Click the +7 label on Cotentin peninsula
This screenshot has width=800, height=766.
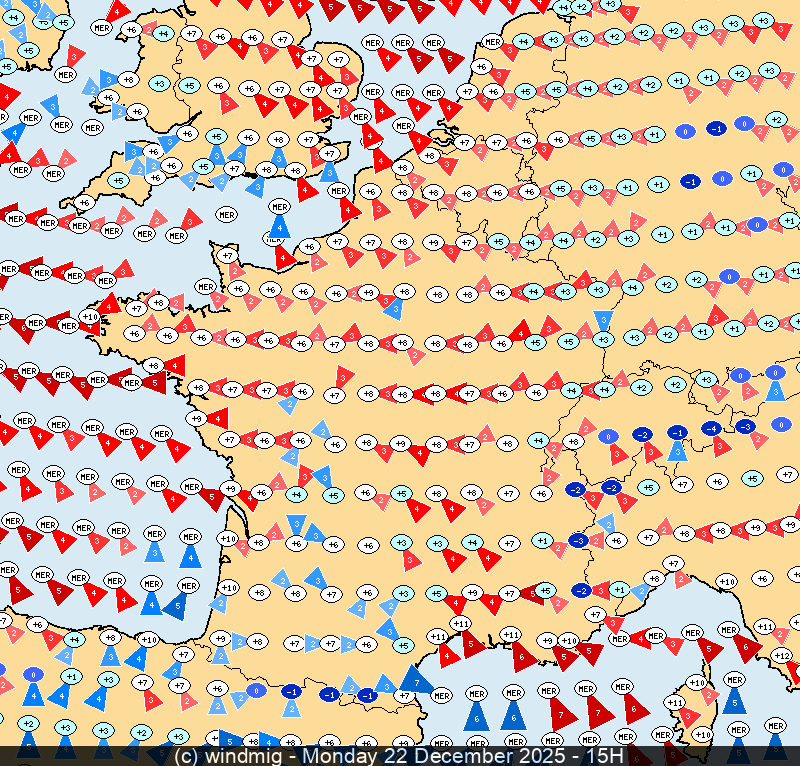click(228, 256)
